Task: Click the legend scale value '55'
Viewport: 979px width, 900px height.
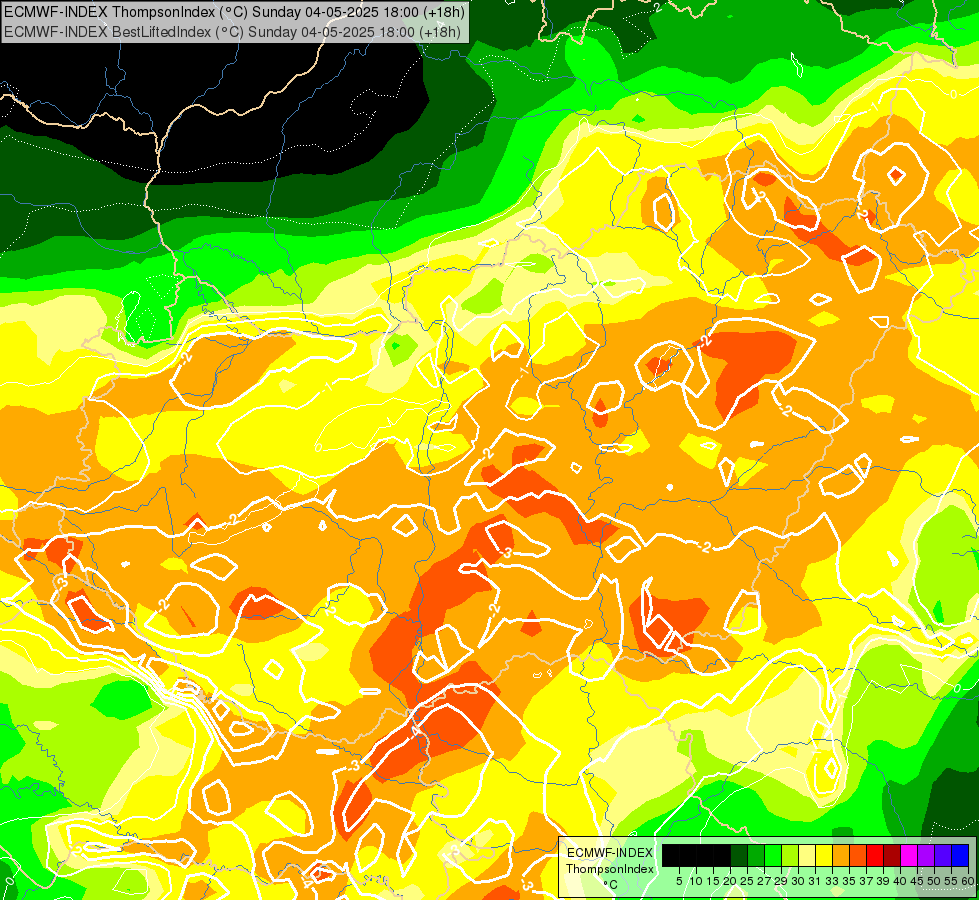Action: pos(952,881)
